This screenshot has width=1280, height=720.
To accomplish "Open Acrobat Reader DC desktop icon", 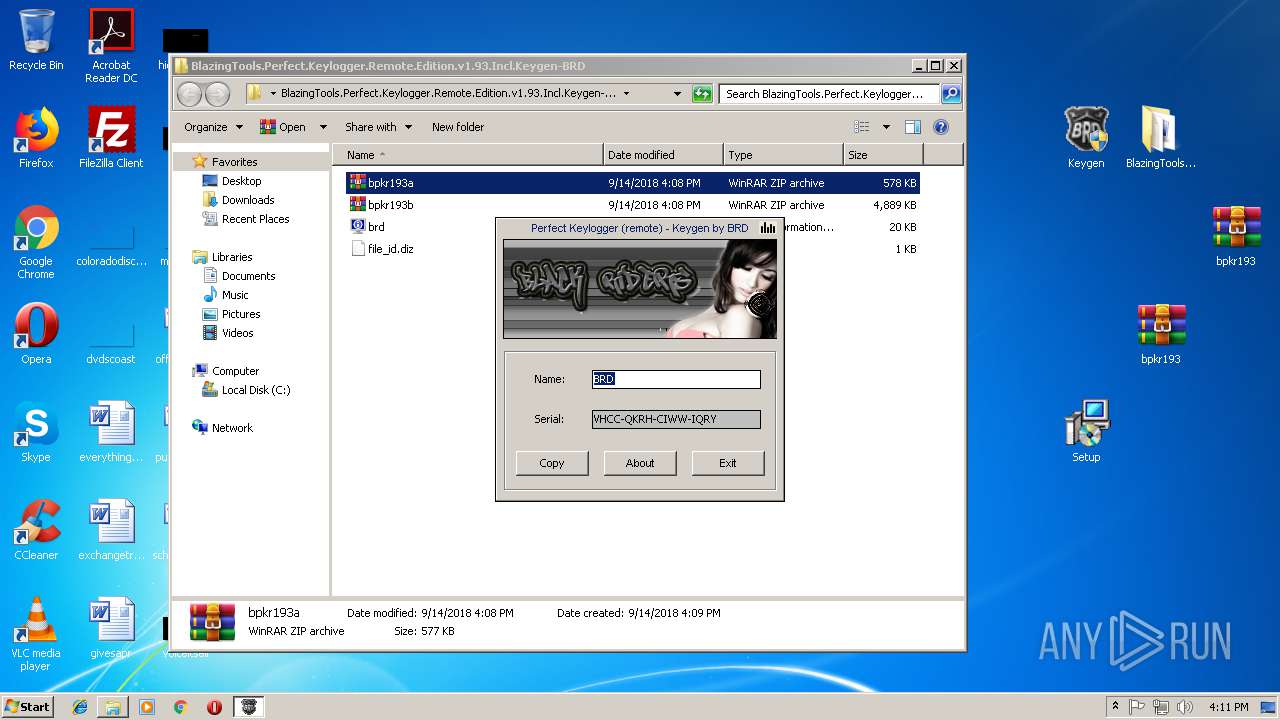I will pyautogui.click(x=111, y=45).
